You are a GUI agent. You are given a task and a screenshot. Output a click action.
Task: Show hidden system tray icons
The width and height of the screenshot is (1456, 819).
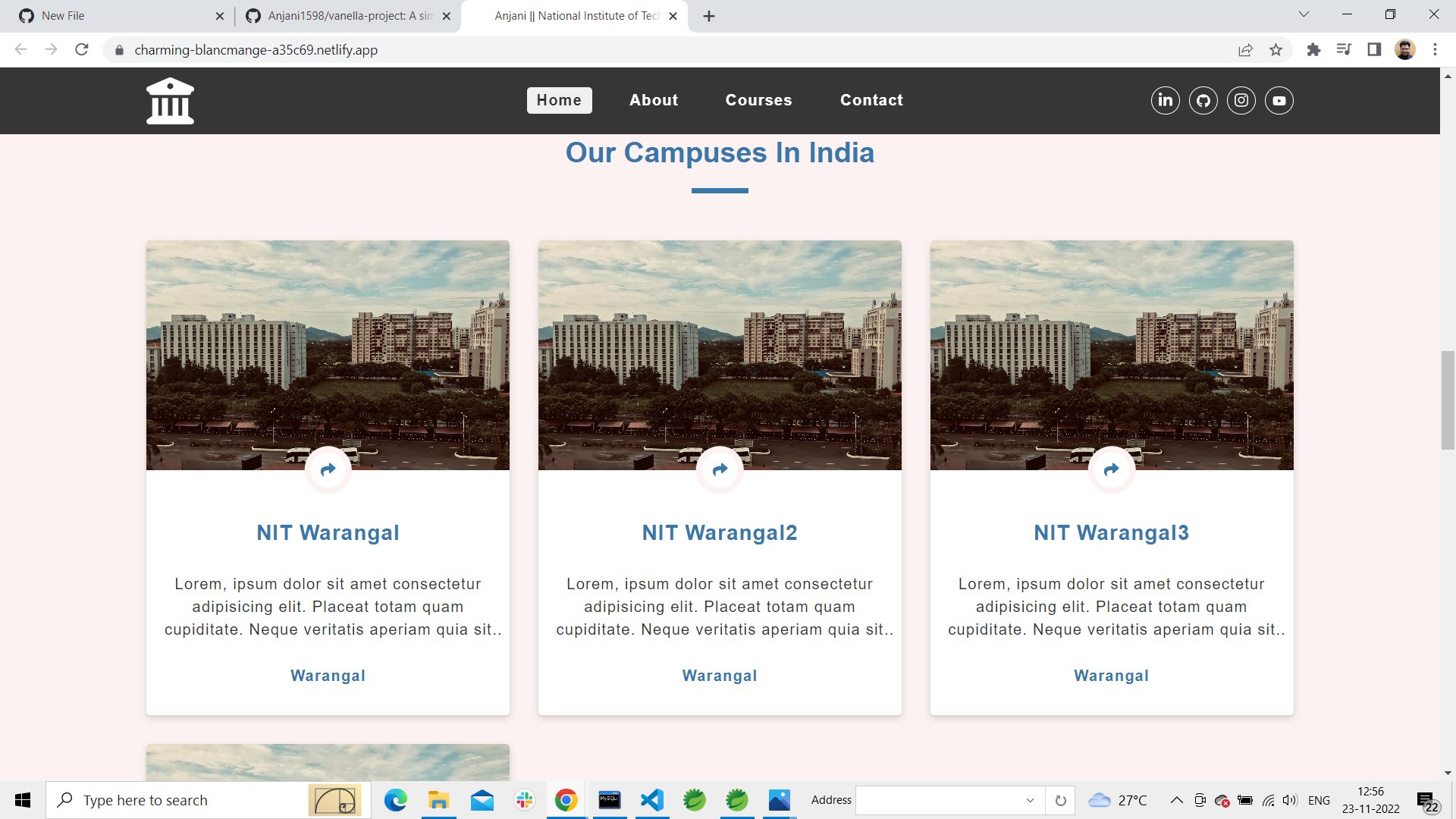(1176, 800)
